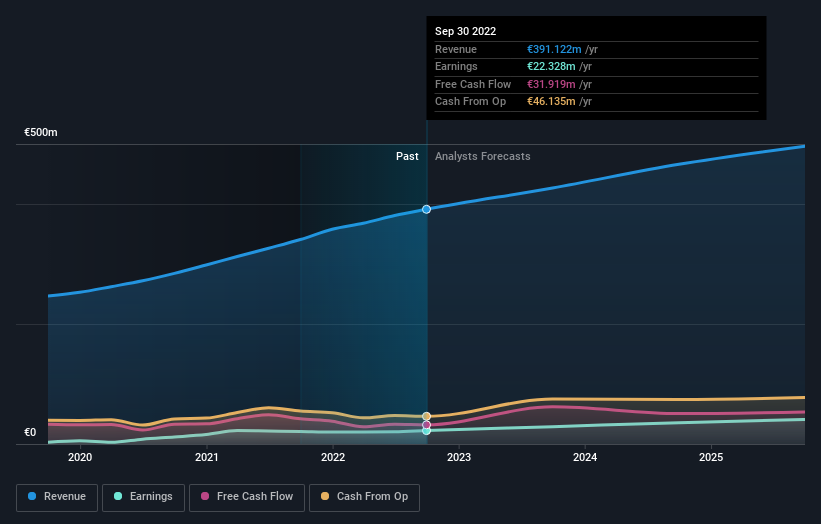Screen dimensions: 821x524
Task: Click the 'Past' label on chart
Action: coord(407,157)
